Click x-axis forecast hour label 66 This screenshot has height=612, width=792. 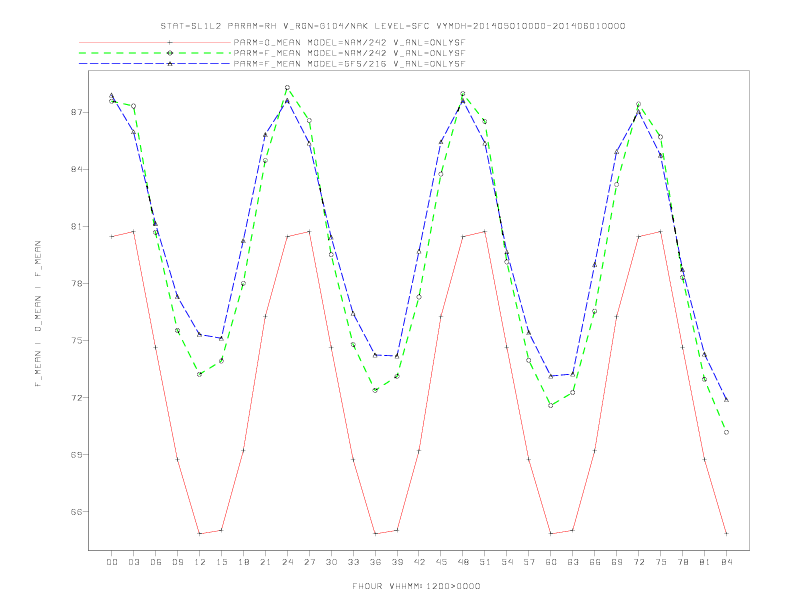coord(595,562)
